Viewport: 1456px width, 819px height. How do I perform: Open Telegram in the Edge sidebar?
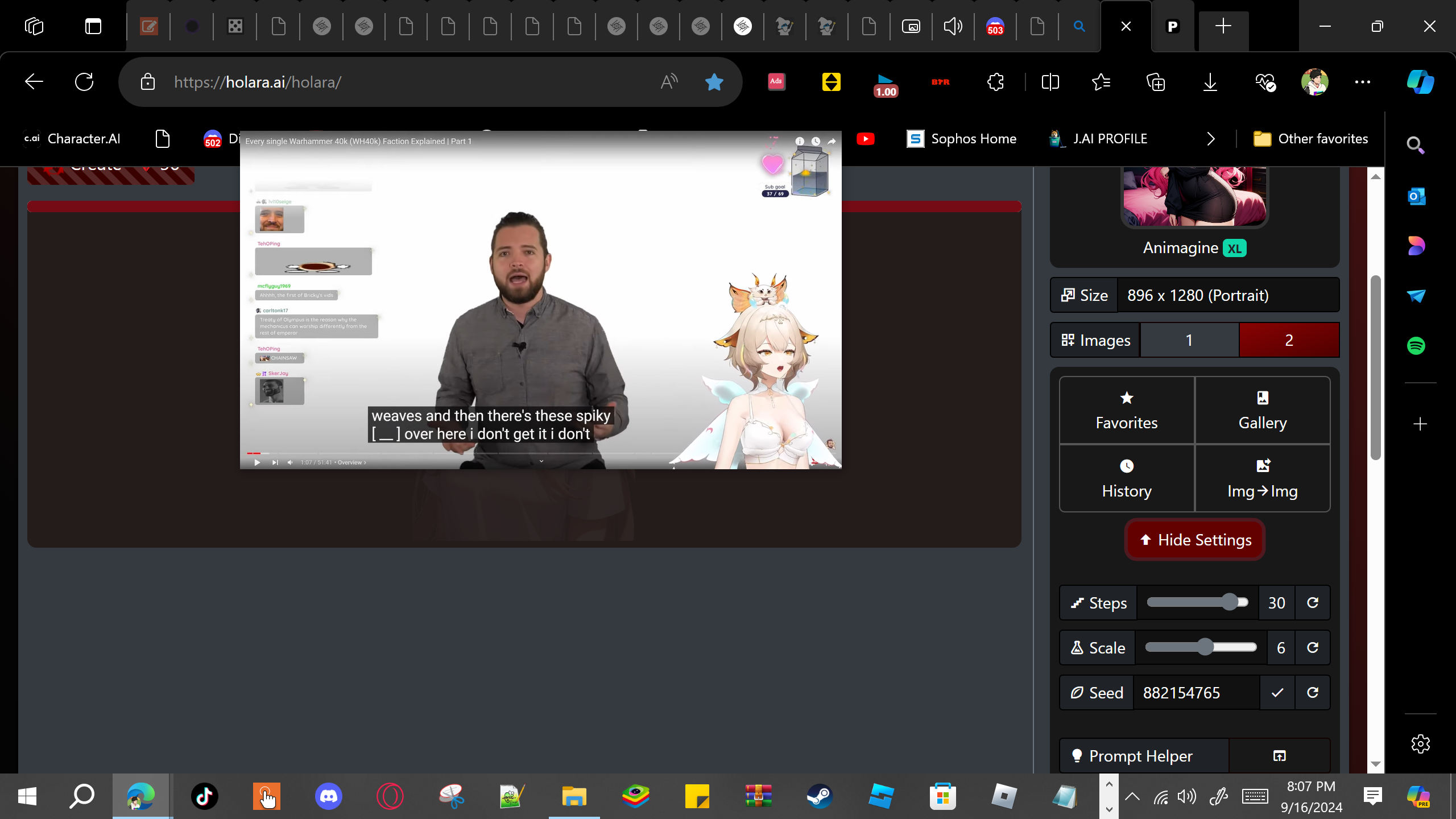(1416, 296)
